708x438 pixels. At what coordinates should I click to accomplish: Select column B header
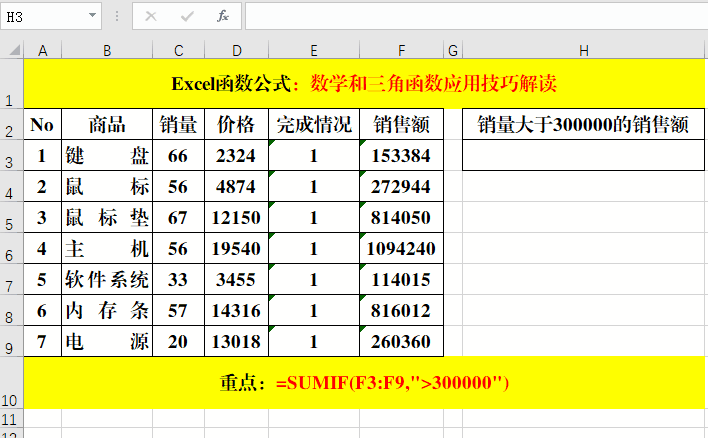[x=107, y=50]
